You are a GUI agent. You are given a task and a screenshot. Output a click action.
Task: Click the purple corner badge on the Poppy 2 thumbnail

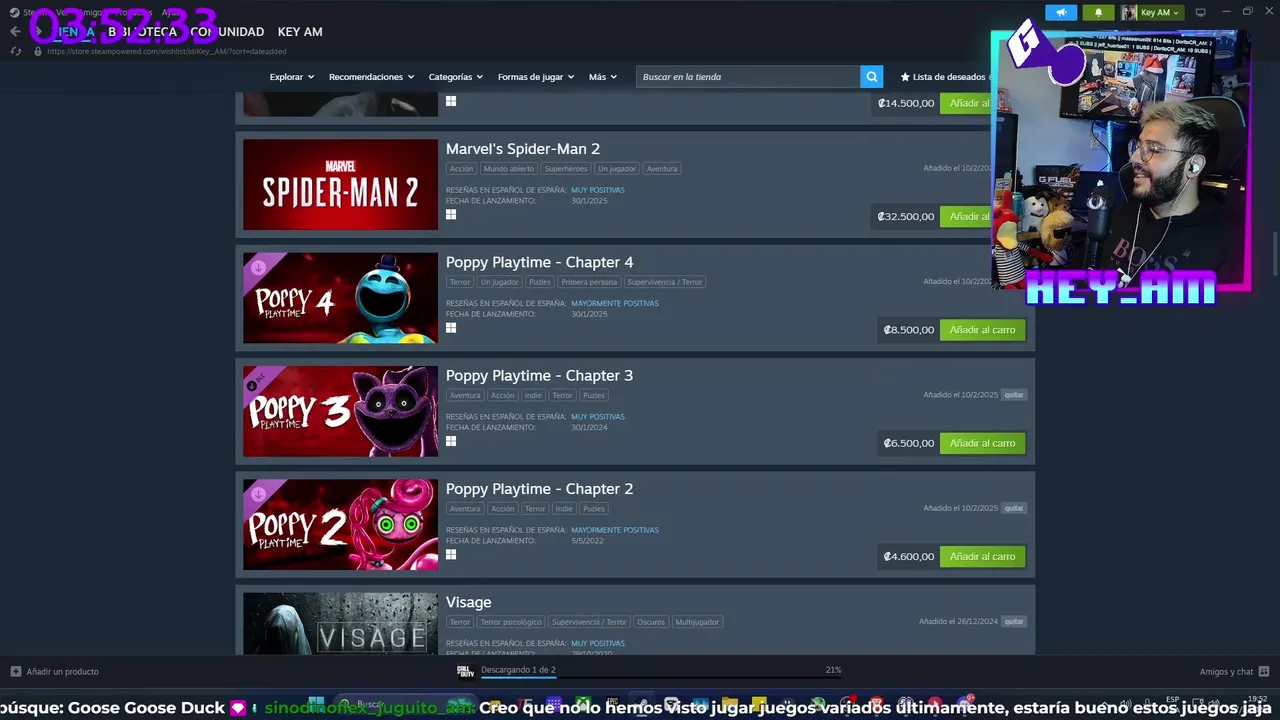point(257,493)
